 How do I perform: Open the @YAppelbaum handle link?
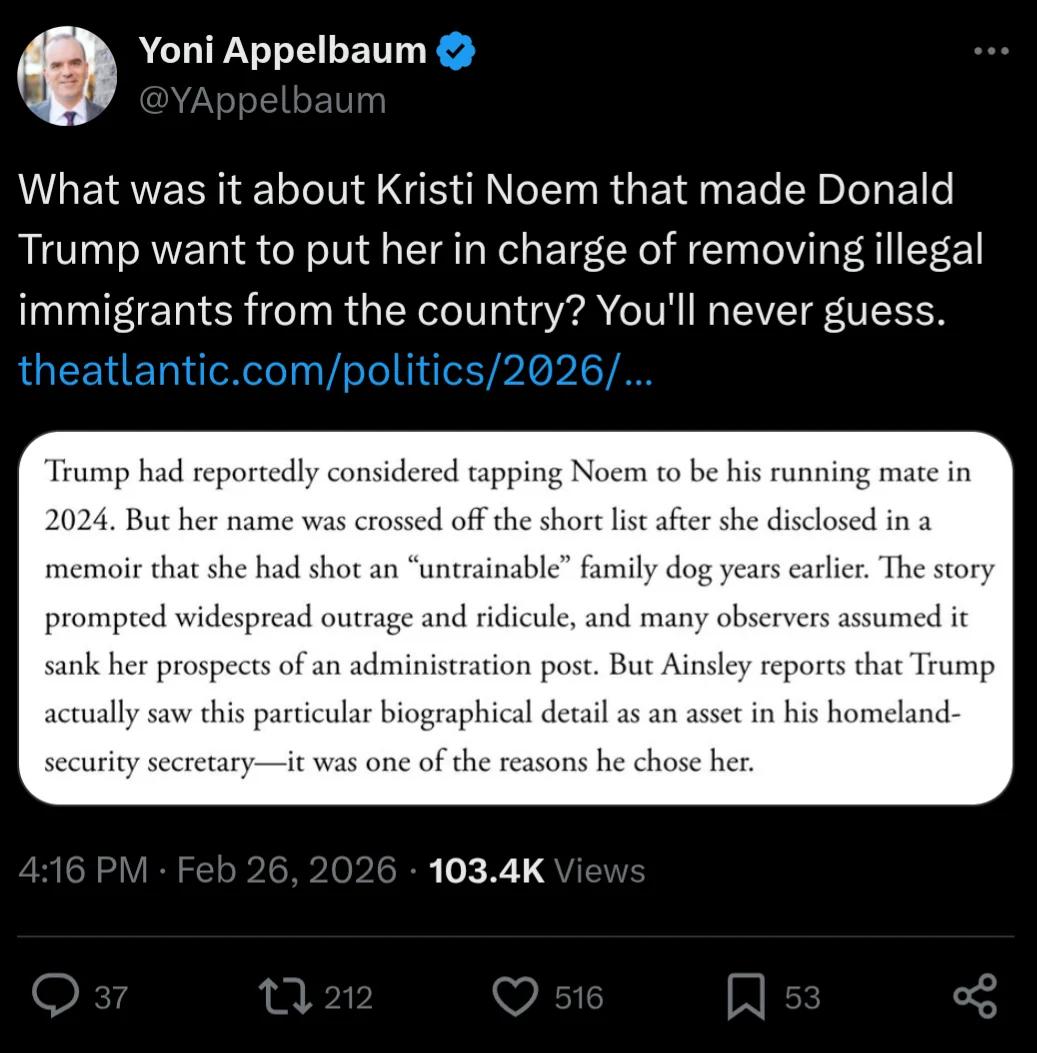tap(262, 100)
